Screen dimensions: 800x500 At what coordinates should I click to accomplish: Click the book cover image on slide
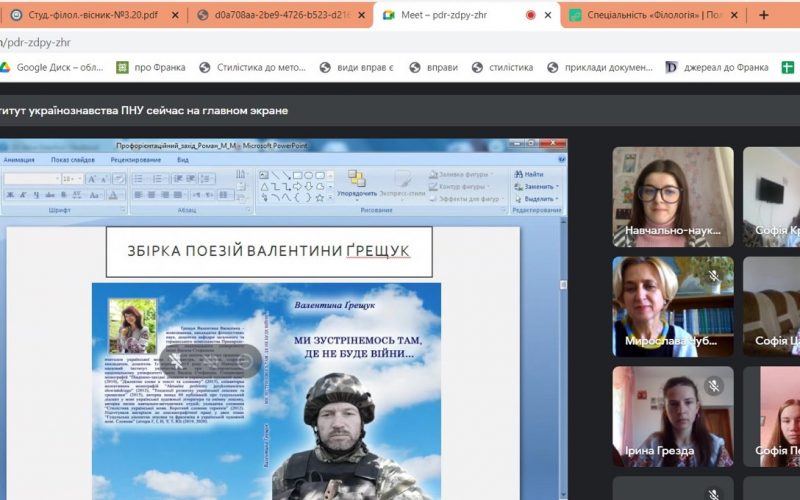[268, 390]
